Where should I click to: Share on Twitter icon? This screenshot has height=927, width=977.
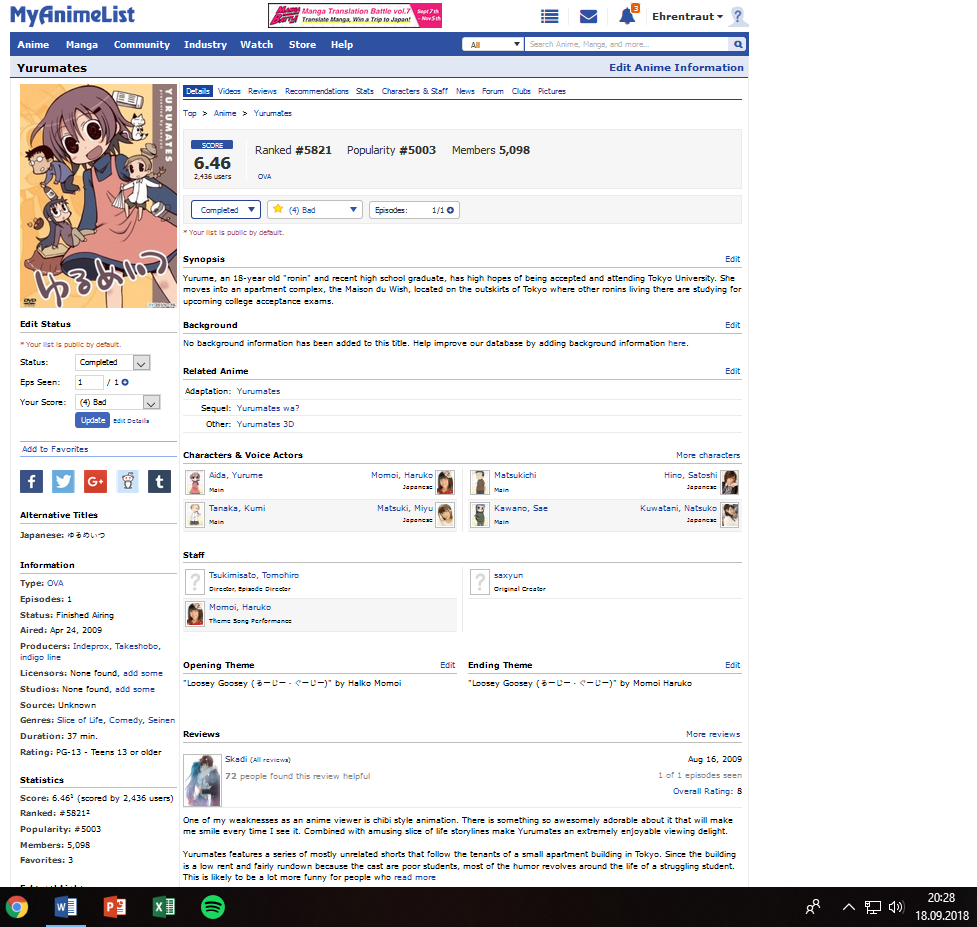click(64, 481)
